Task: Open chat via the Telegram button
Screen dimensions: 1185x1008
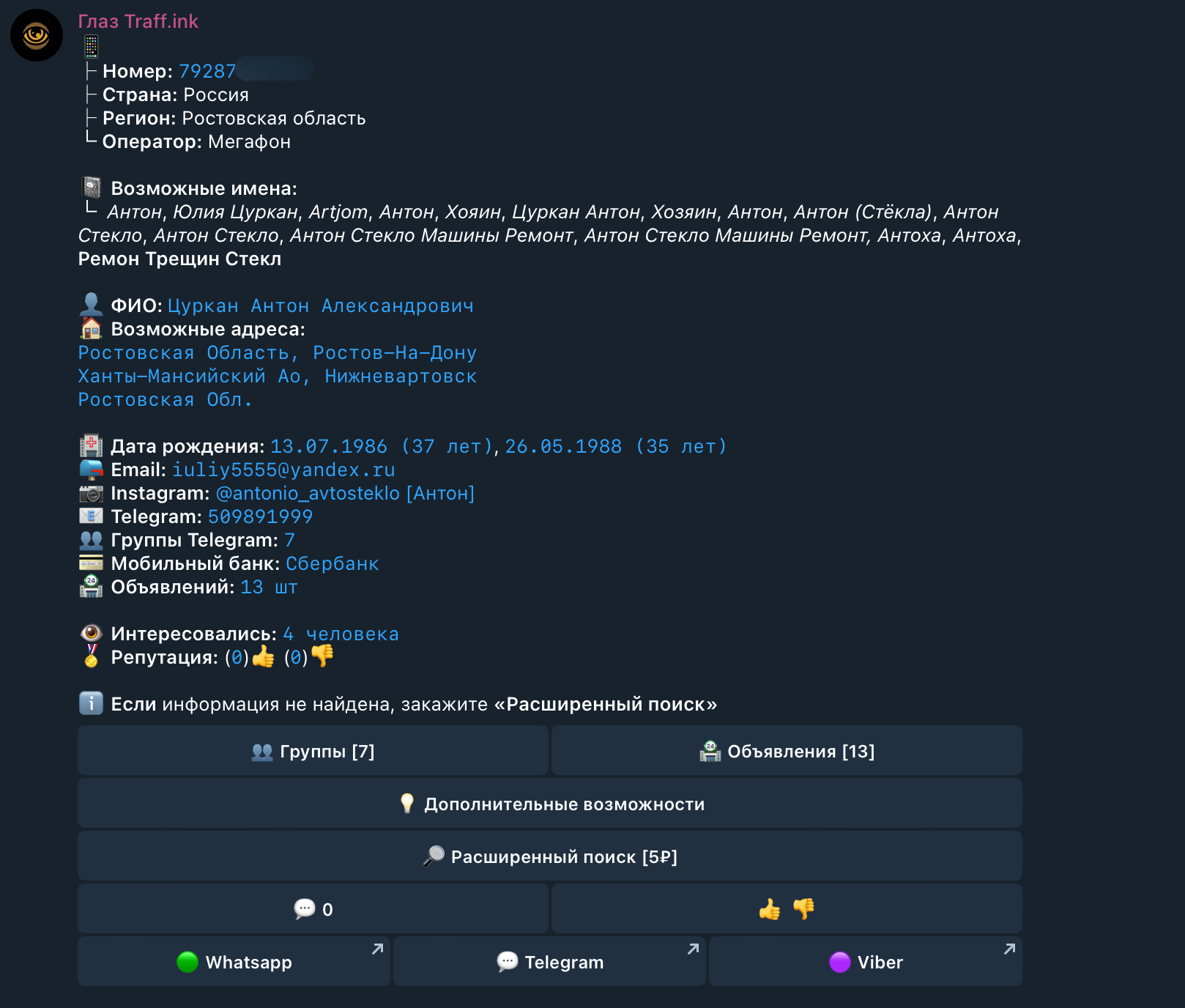Action: (549, 962)
